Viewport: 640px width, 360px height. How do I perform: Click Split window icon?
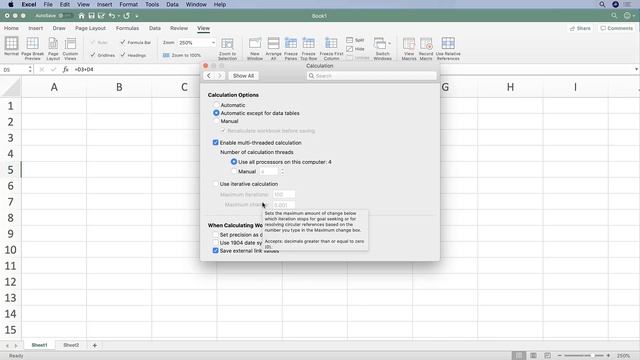(x=349, y=40)
